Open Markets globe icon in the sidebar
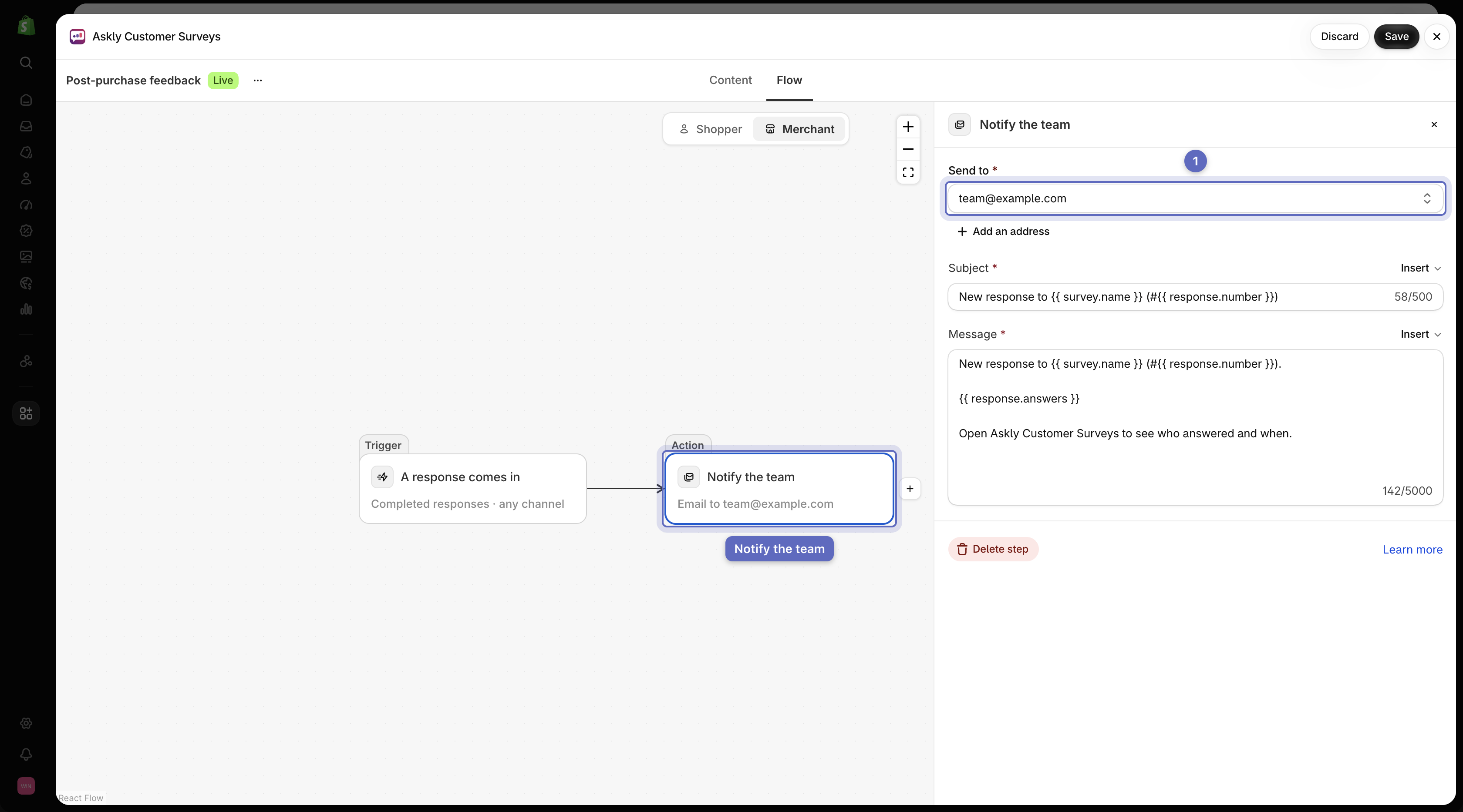The height and width of the screenshot is (812, 1463). click(x=26, y=282)
